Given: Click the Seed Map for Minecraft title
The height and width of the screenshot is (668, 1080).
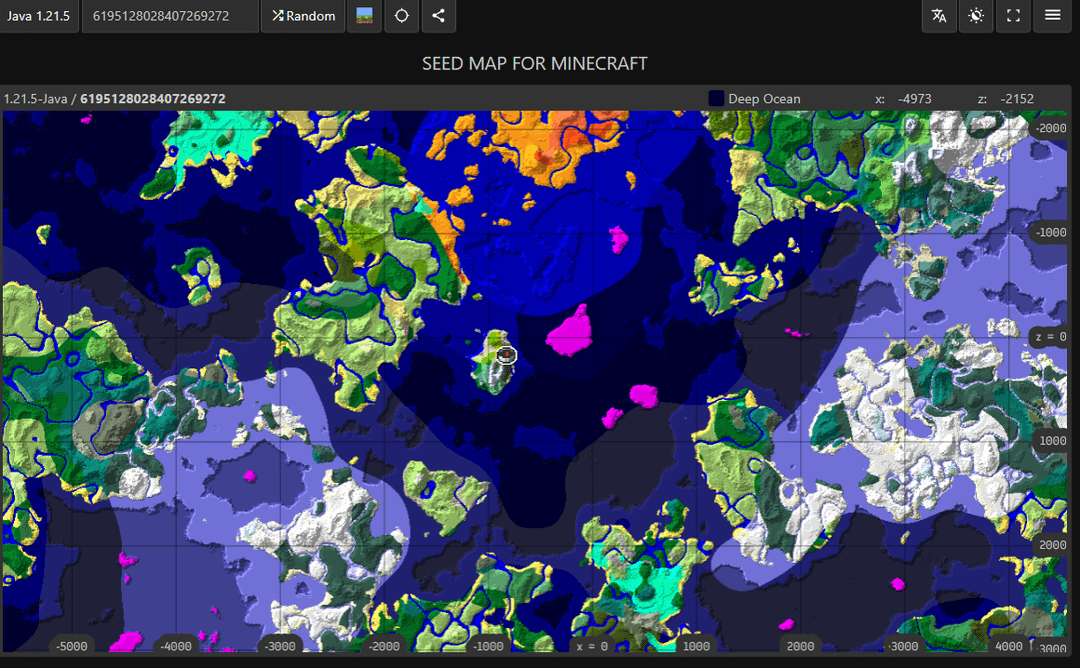Looking at the screenshot, I should 535,63.
